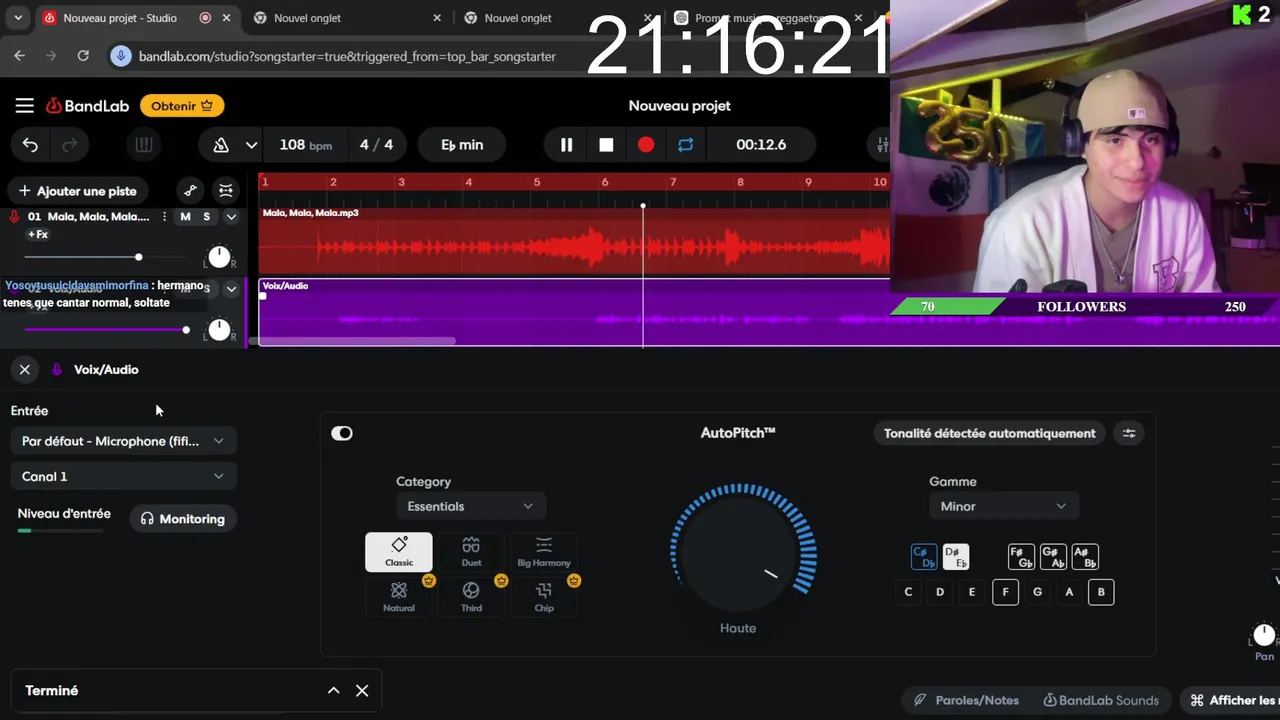Image resolution: width=1280 pixels, height=720 pixels.
Task: Toggle AutoPitch on/off switch
Action: pos(342,433)
